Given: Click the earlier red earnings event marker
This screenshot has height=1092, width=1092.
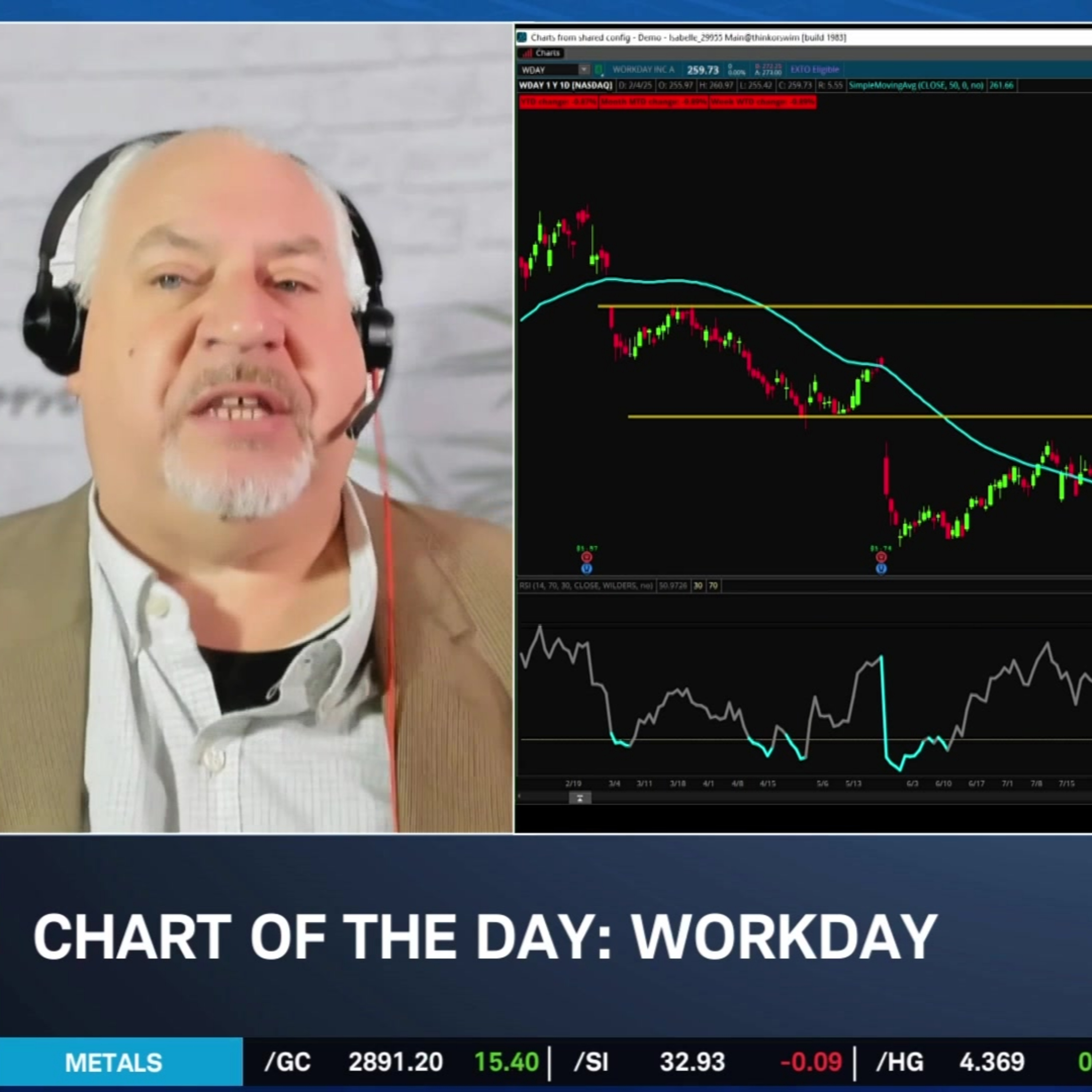Looking at the screenshot, I should 587,557.
